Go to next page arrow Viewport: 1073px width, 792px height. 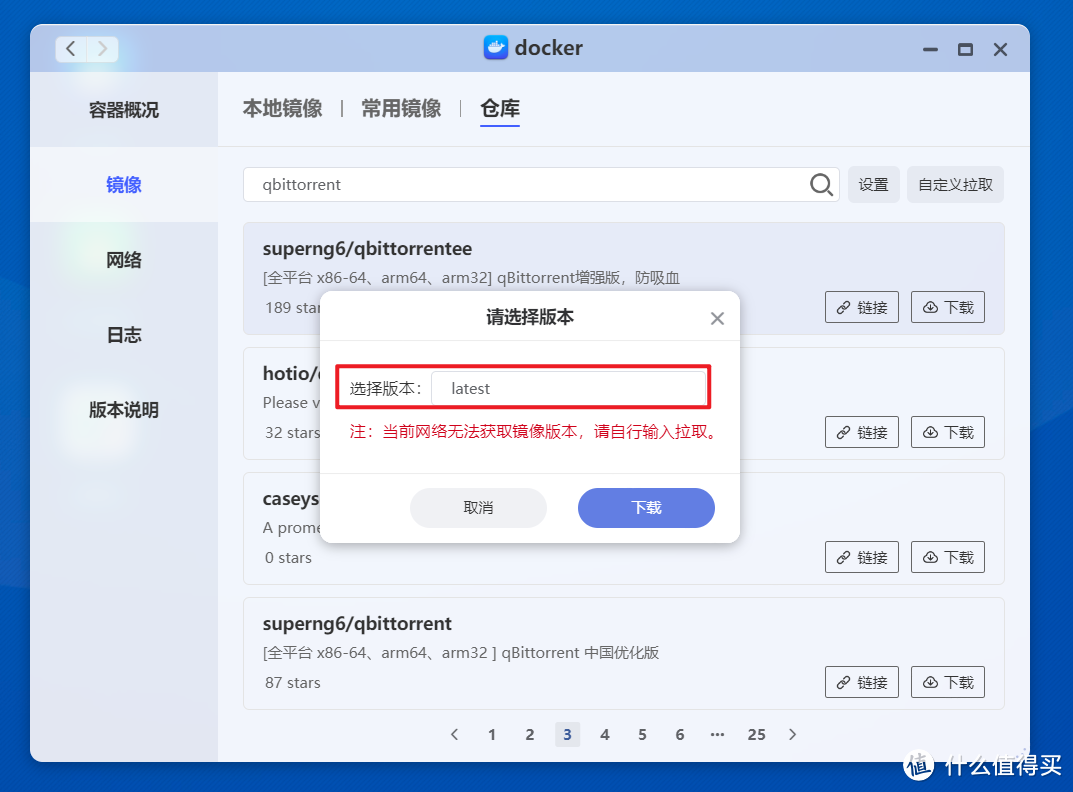point(792,734)
